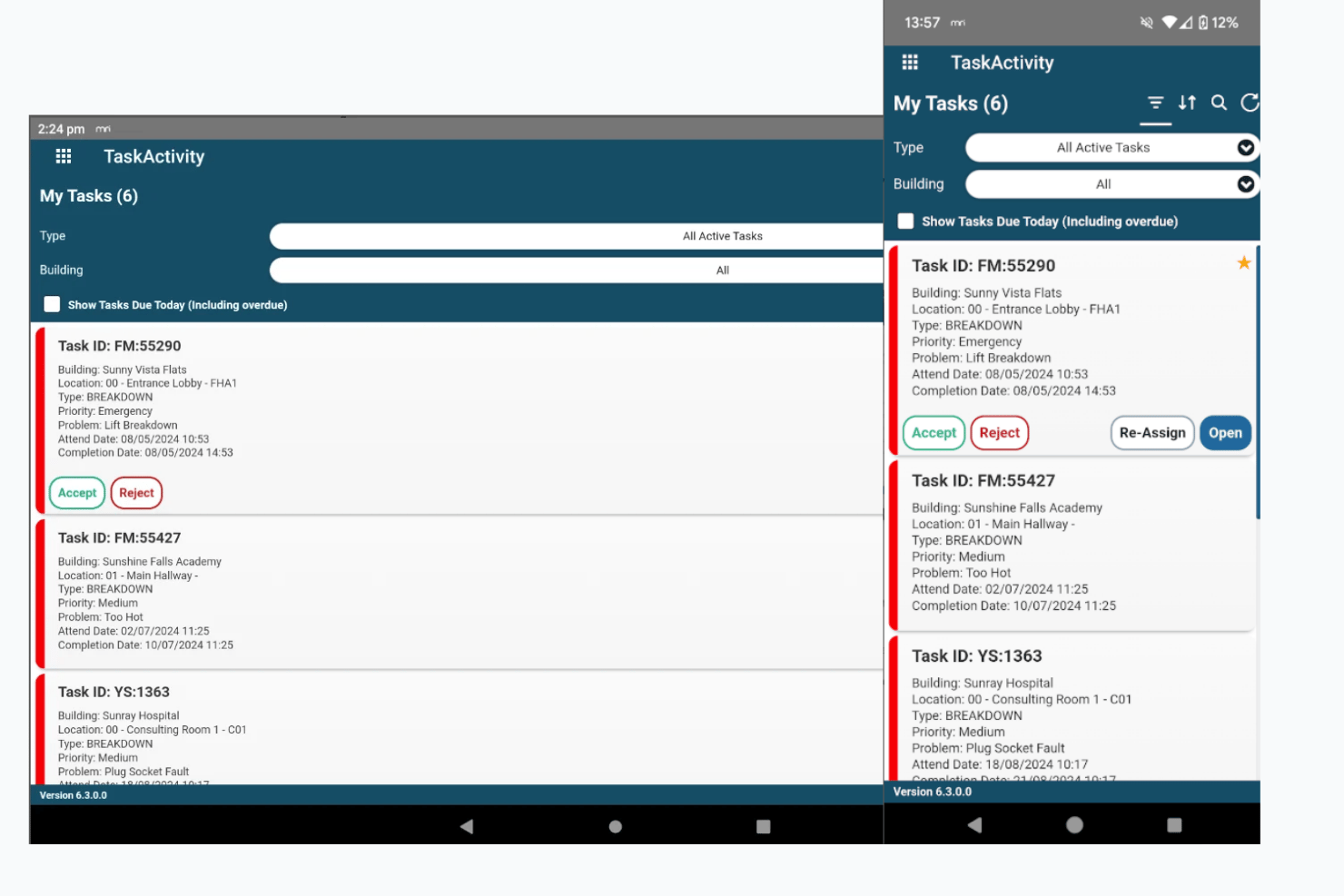Click the phone view task list scrollbar
Viewport: 1344px width, 896px height.
coord(1258,381)
